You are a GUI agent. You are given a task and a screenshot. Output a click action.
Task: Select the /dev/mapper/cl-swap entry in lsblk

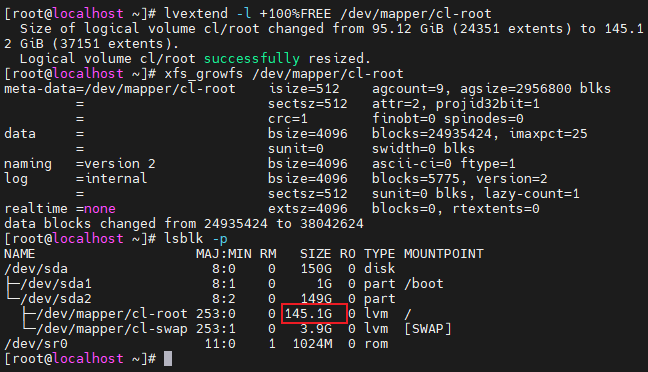pyautogui.click(x=112, y=329)
